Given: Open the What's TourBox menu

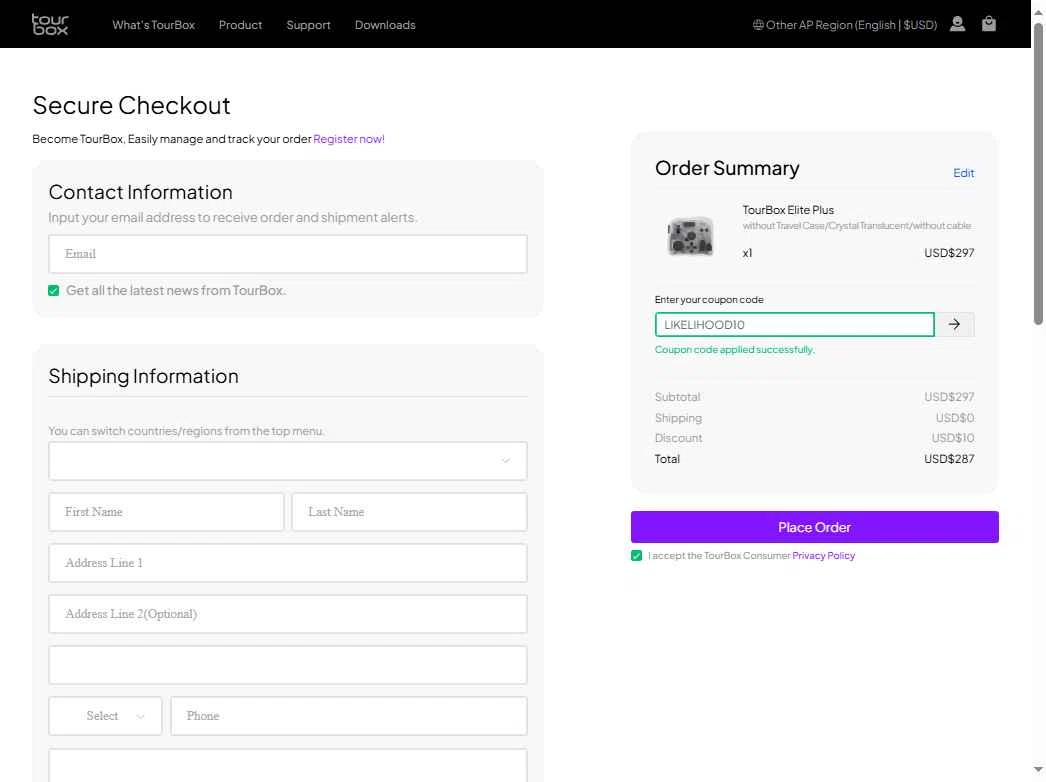Looking at the screenshot, I should pos(153,25).
